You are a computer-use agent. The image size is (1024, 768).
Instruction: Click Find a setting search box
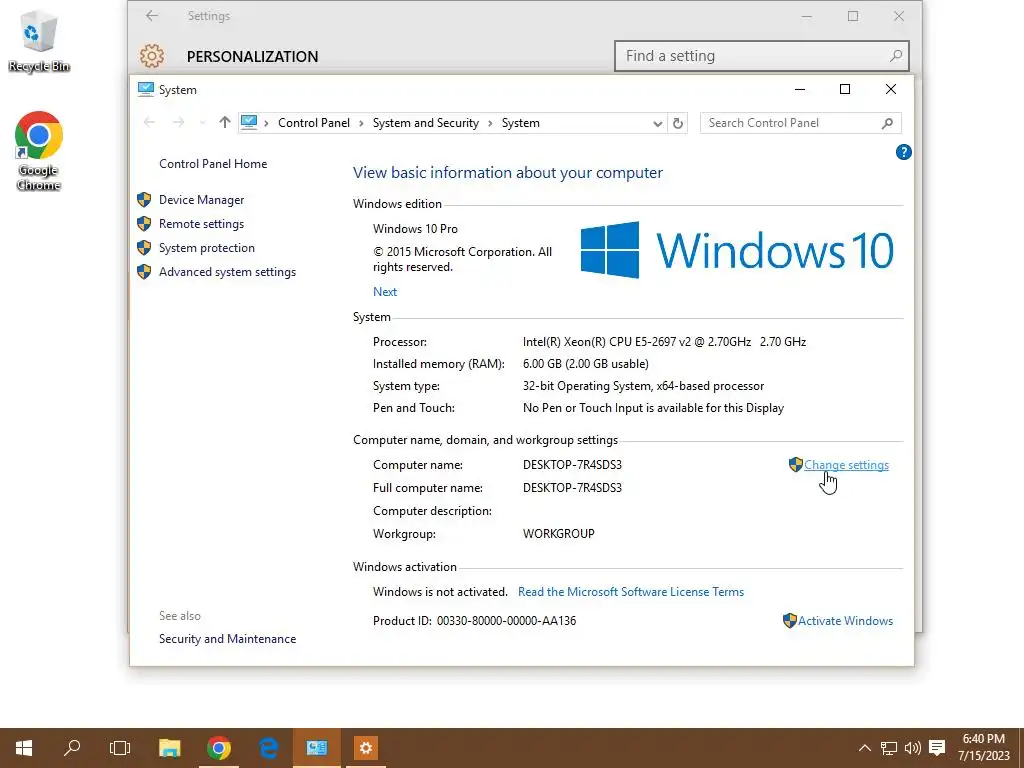(x=761, y=56)
